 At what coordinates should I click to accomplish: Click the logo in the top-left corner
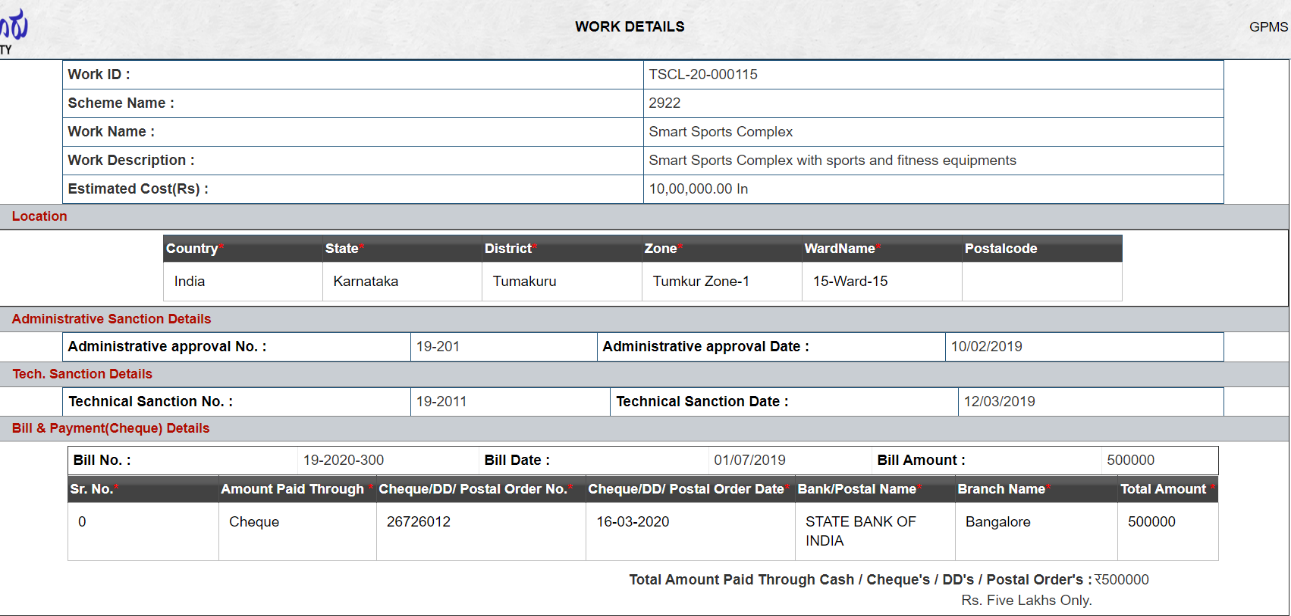click(x=14, y=30)
